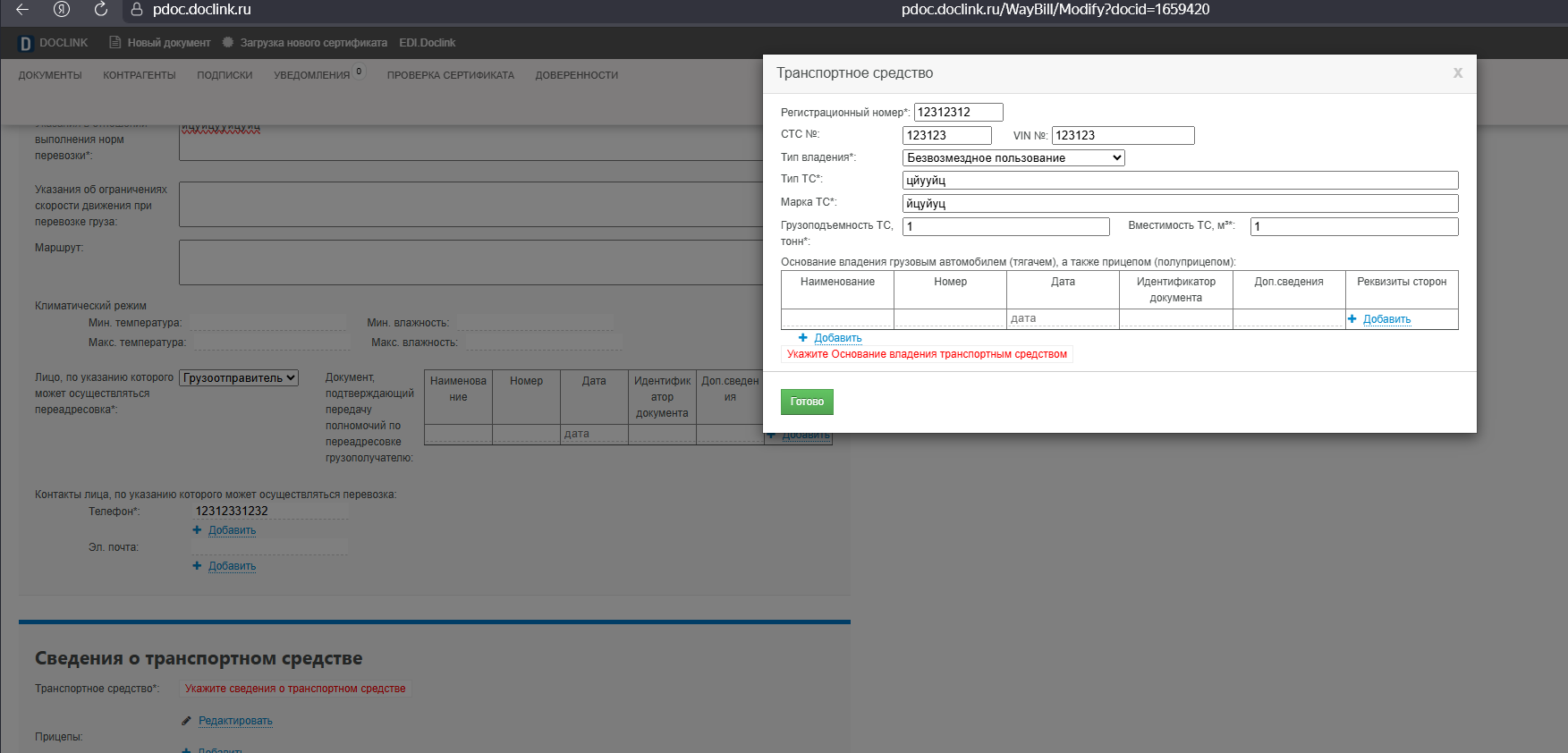The image size is (1568, 753).
Task: Focus the Регистрационный номер field
Action: [x=959, y=112]
